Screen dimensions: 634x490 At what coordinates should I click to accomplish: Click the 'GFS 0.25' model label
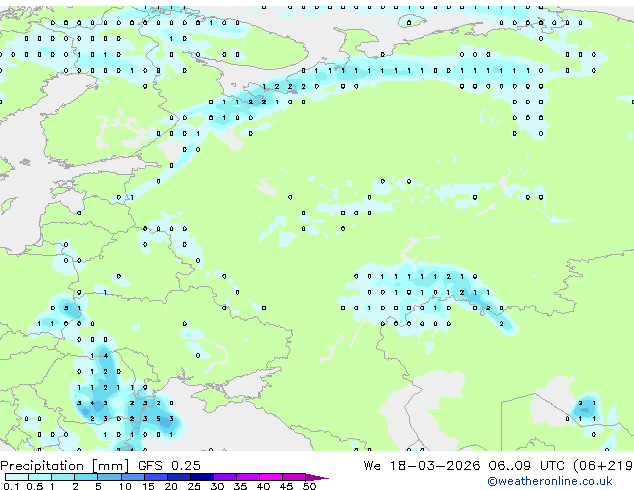[x=169, y=465]
